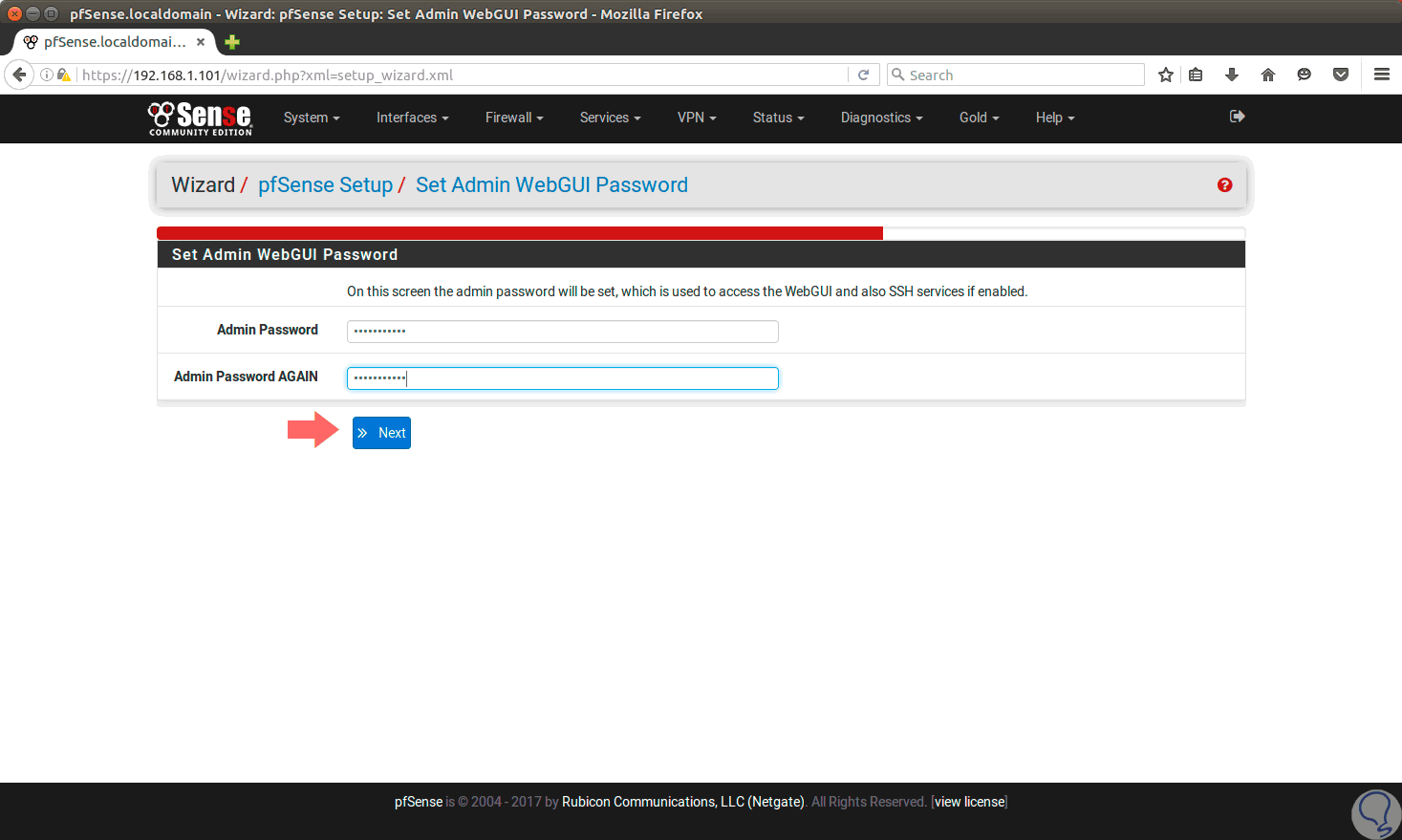Screen dimensions: 1402x840
Task: Expand the Status dropdown menu
Action: (779, 118)
